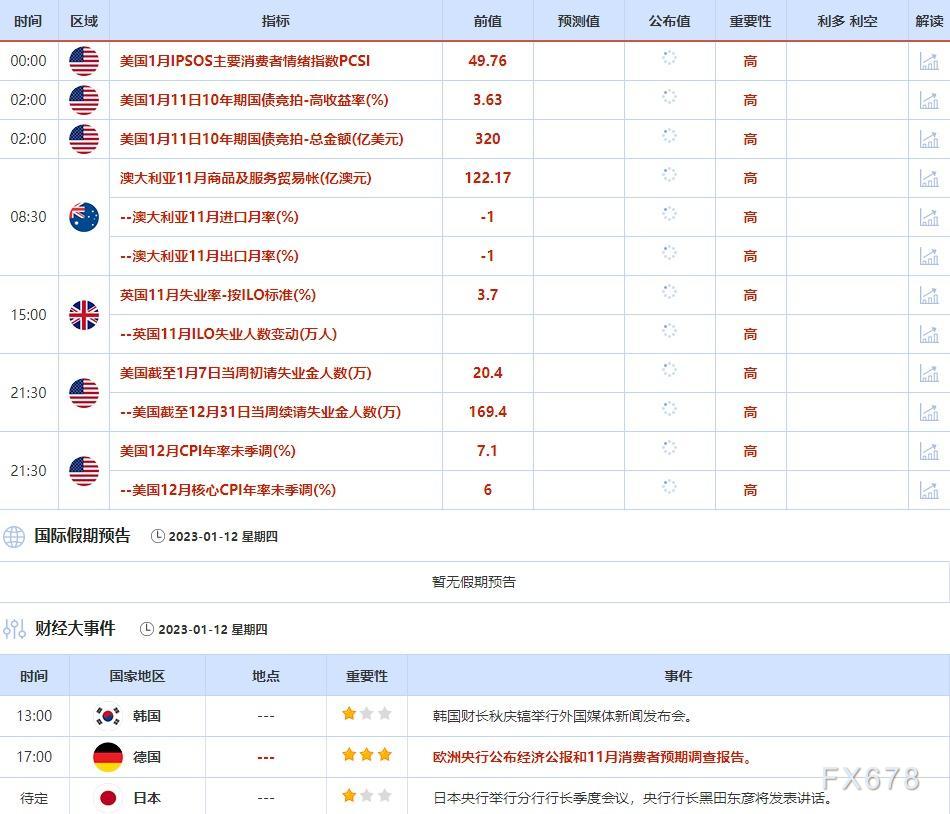Click the clock icon next to 国际假期预告 date
The height and width of the screenshot is (814, 950).
(x=158, y=537)
